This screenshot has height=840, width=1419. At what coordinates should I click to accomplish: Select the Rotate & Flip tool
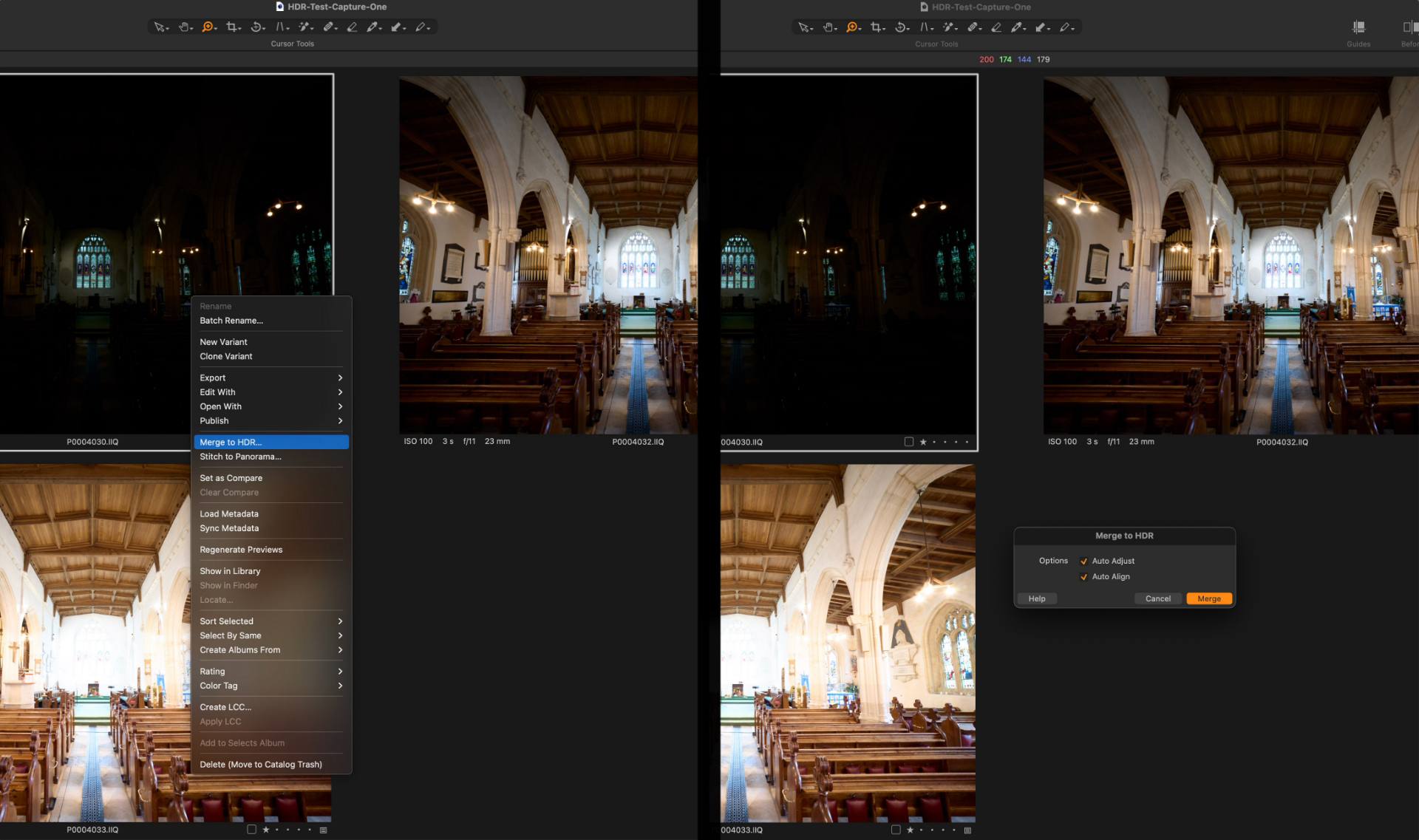tap(256, 27)
